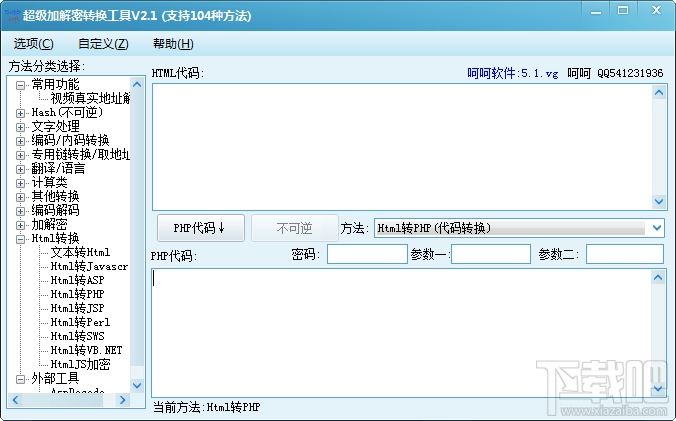Viewport: 676px width, 421px height.
Task: Click tree panel scroll left arrow
Action: pos(16,400)
